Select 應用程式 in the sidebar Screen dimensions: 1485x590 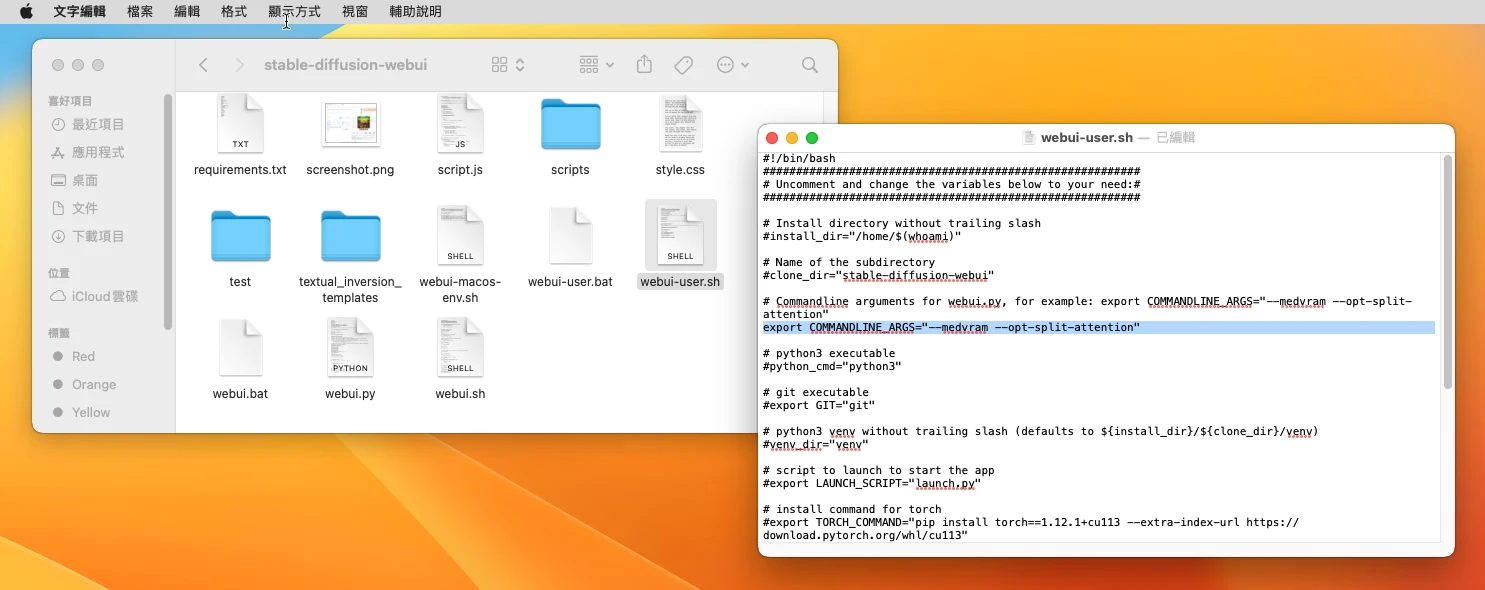(x=98, y=152)
